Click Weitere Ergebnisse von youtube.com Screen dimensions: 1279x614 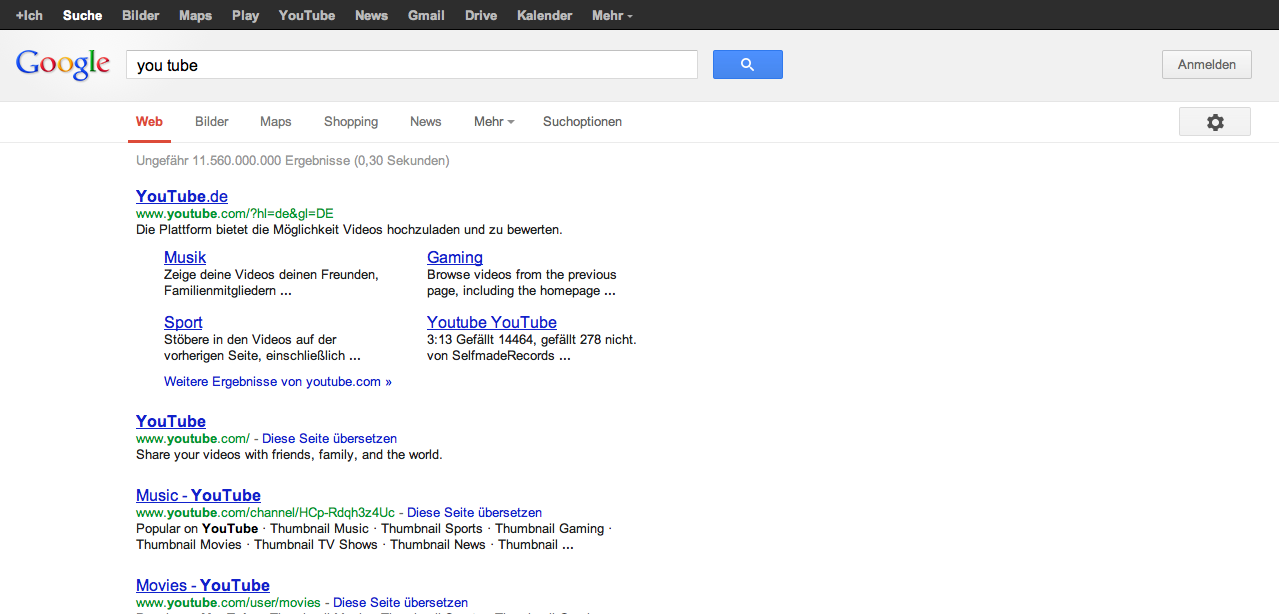(x=278, y=382)
